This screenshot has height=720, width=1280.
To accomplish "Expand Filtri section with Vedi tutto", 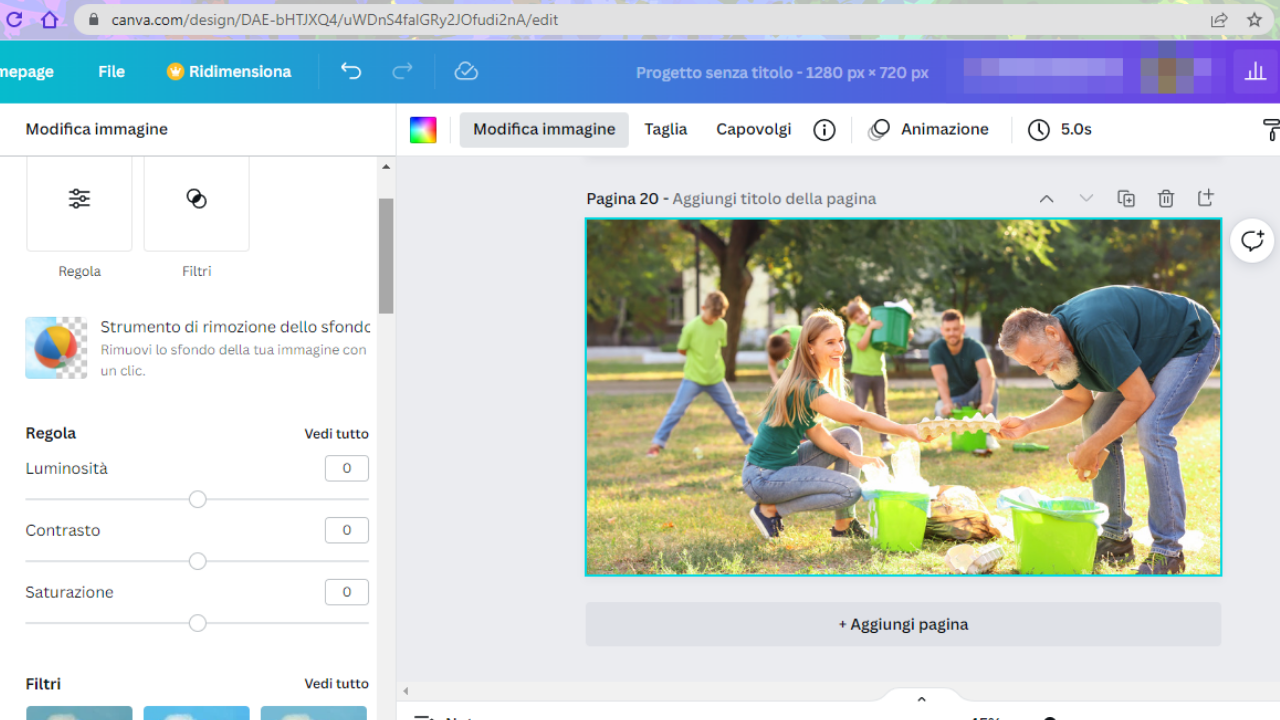I will coord(336,684).
